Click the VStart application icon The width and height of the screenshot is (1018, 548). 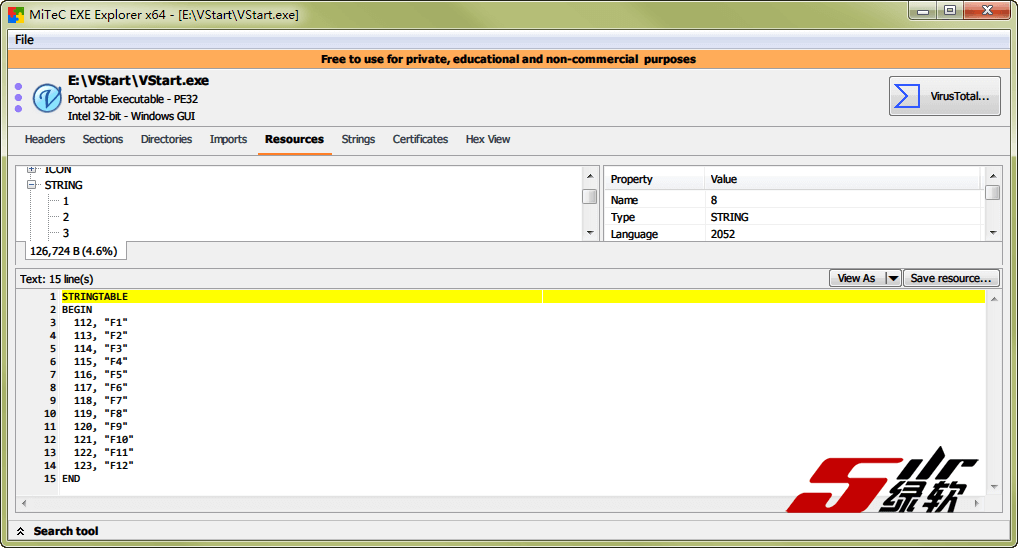coord(47,98)
